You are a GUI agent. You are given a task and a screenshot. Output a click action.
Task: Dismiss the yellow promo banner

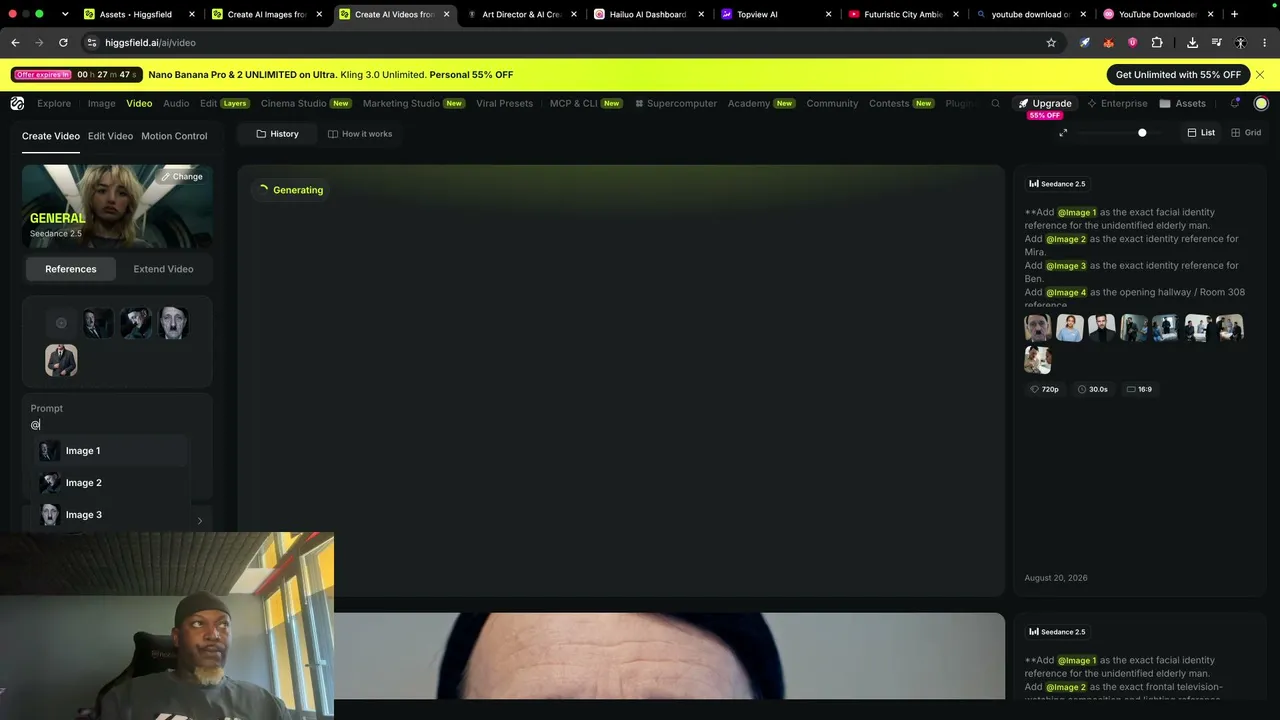[1260, 75]
